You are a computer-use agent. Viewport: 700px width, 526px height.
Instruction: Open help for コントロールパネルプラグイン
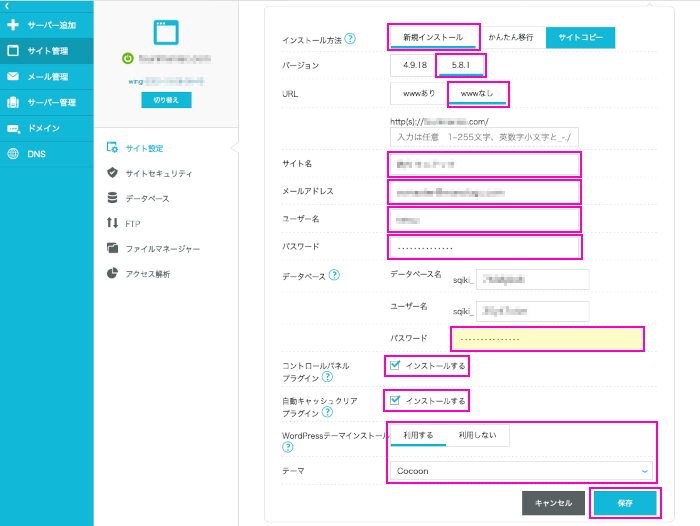(327, 377)
